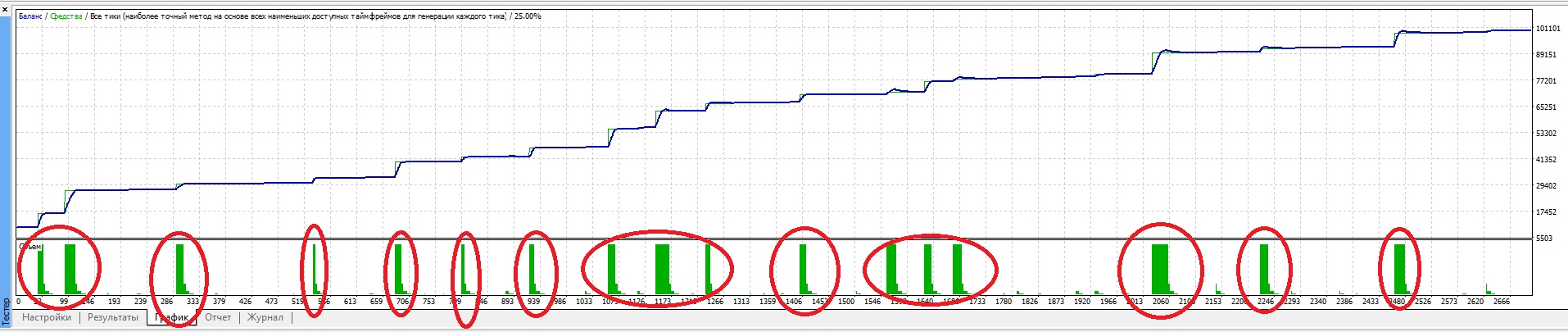This screenshot has width=1568, height=332.
Task: Click the 17452 value on the balance axis
Action: [x=1546, y=212]
